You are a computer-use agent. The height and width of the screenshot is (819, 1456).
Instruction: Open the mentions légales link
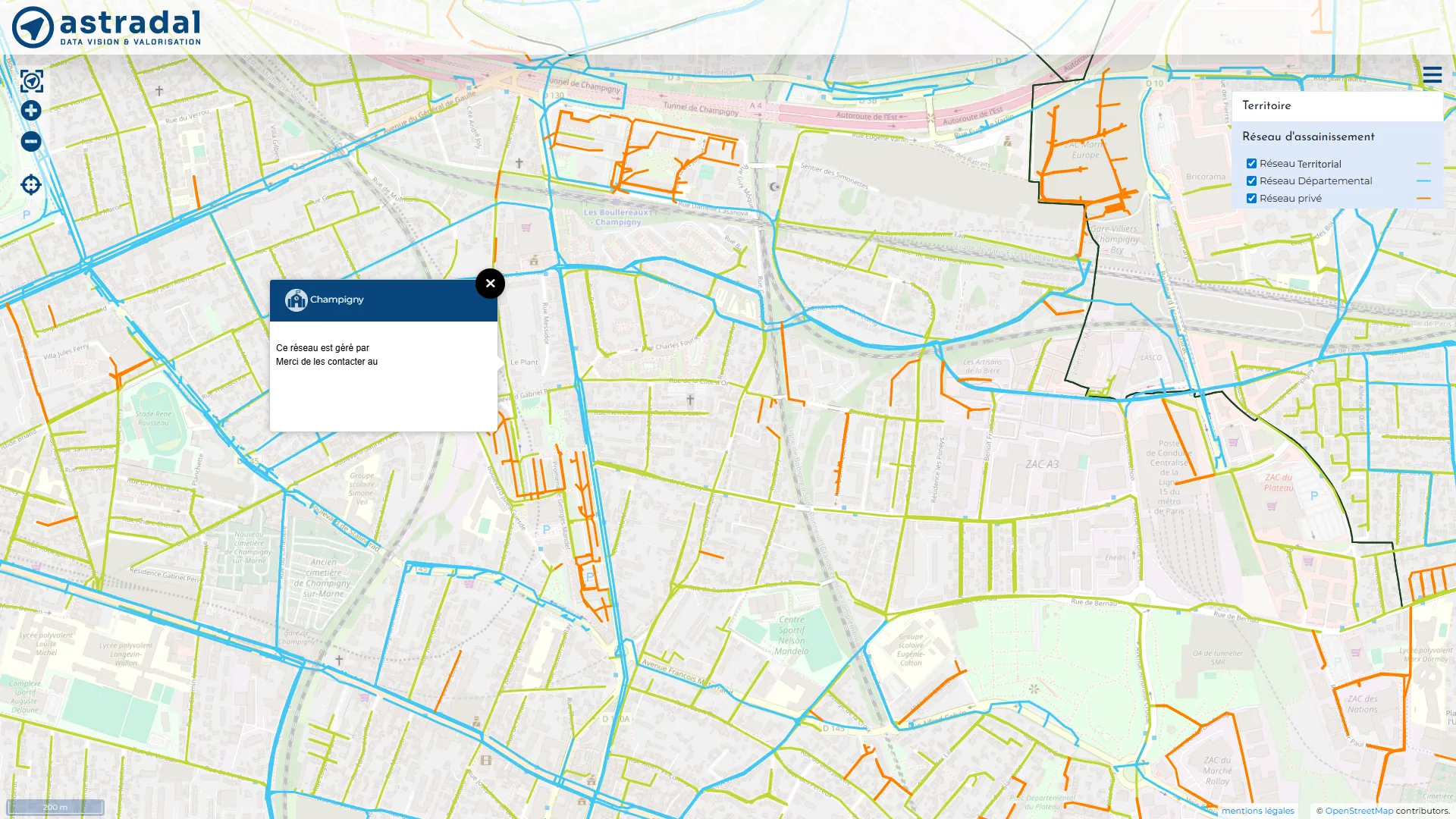tap(1257, 811)
